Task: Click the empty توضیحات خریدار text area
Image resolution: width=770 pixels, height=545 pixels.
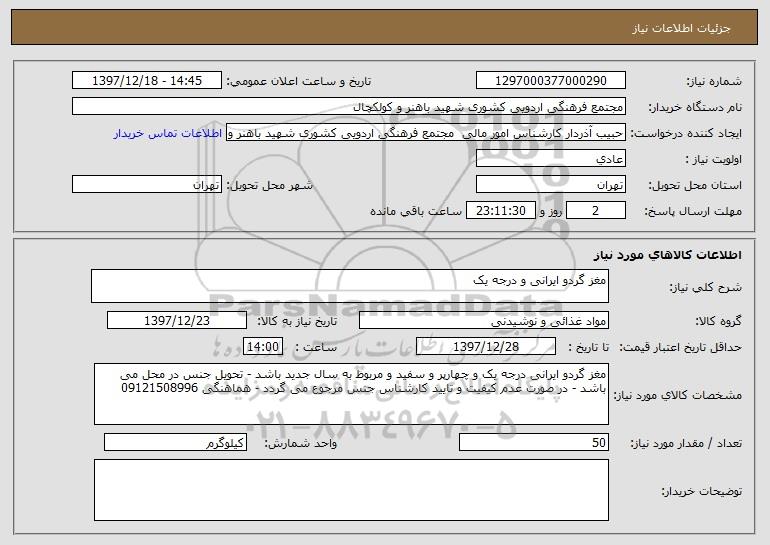Action: coord(351,490)
